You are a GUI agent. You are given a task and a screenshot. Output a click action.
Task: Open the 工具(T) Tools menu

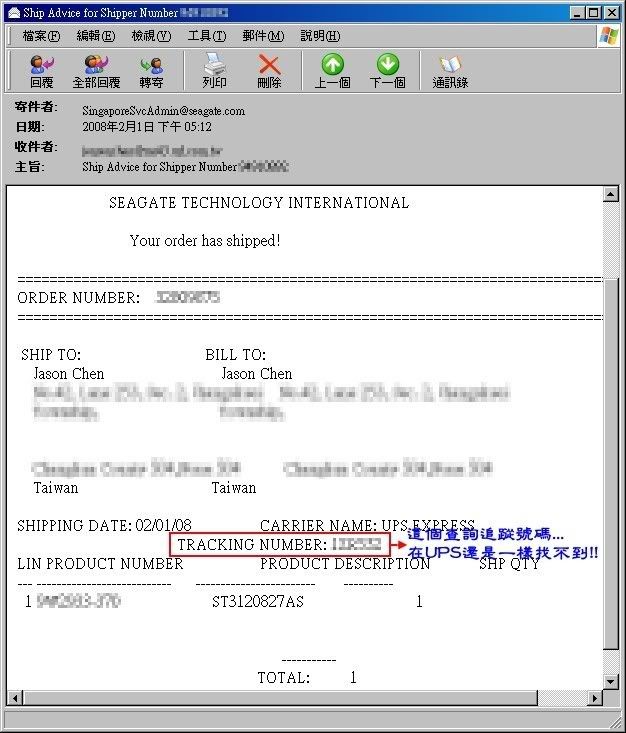(207, 36)
